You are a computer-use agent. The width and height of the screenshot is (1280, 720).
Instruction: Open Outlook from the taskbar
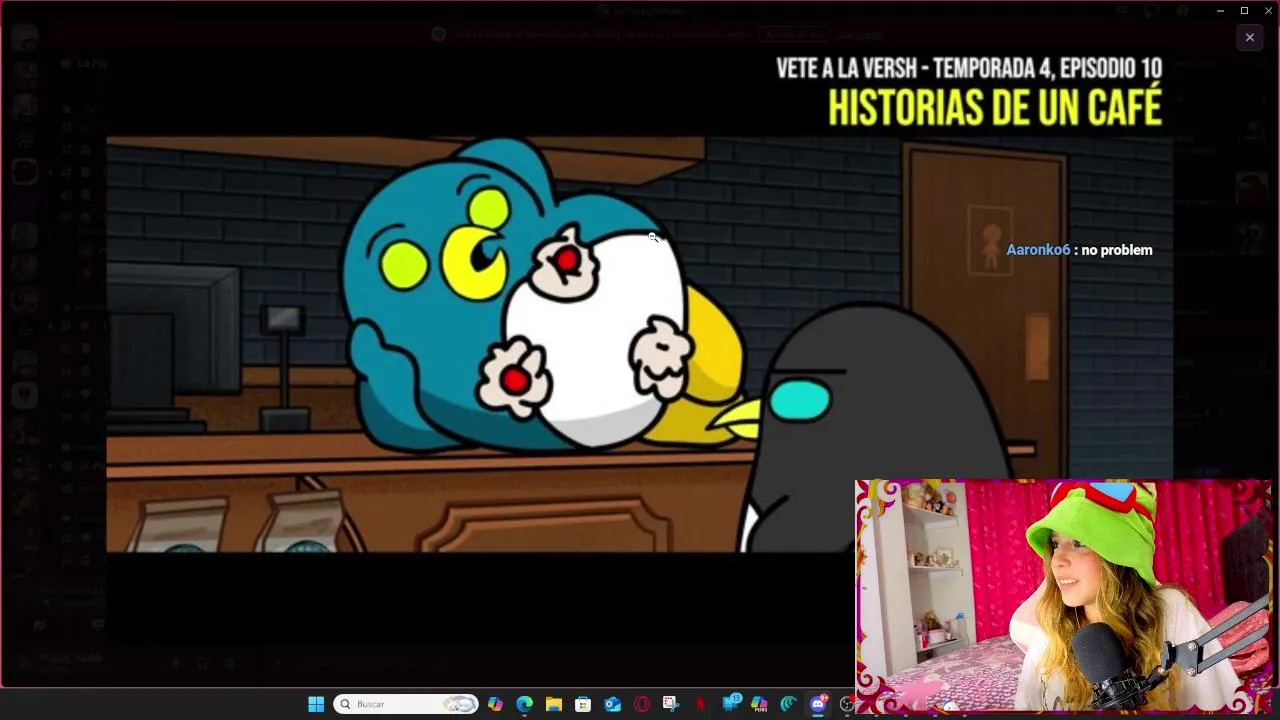point(612,704)
